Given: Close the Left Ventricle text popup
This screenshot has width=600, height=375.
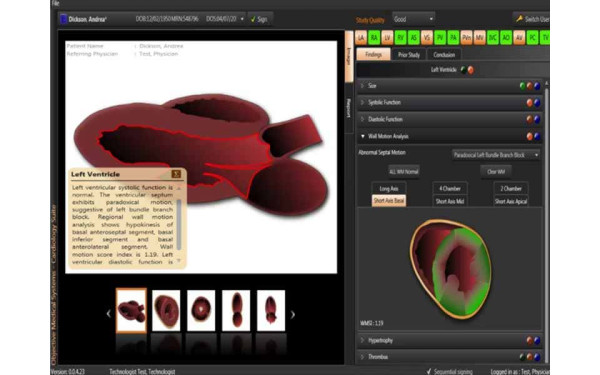Looking at the screenshot, I should [176, 174].
